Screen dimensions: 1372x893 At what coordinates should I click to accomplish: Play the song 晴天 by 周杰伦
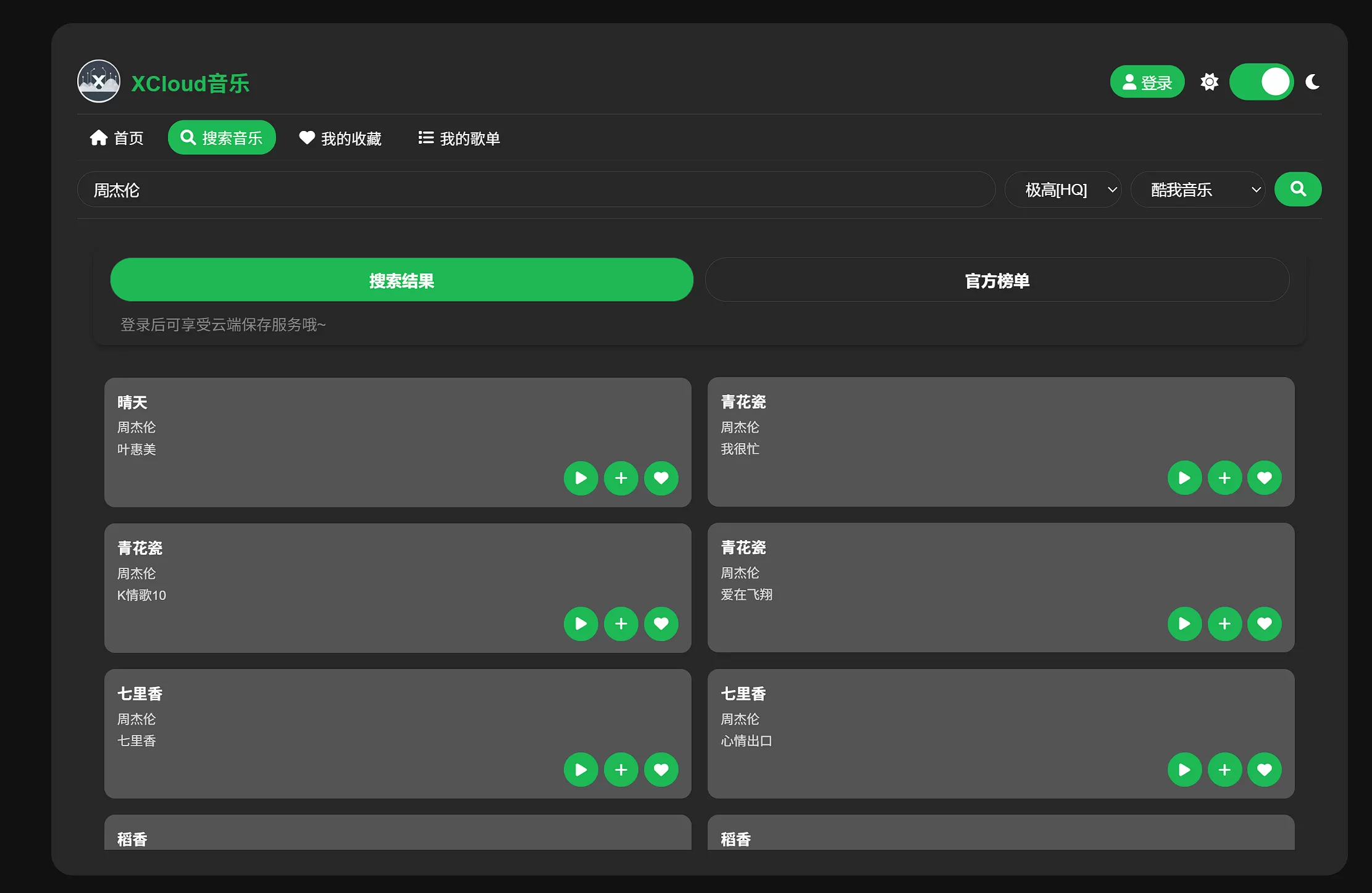(x=580, y=478)
